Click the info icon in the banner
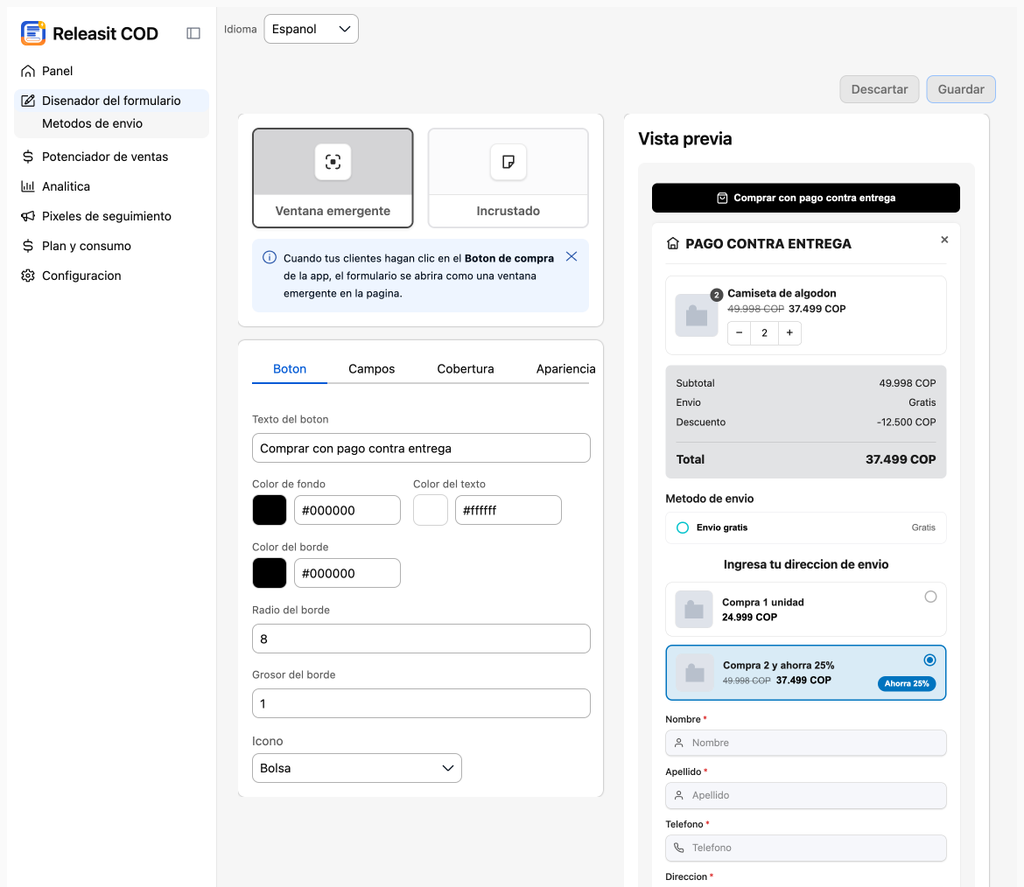The width and height of the screenshot is (1024, 887). coord(269,257)
